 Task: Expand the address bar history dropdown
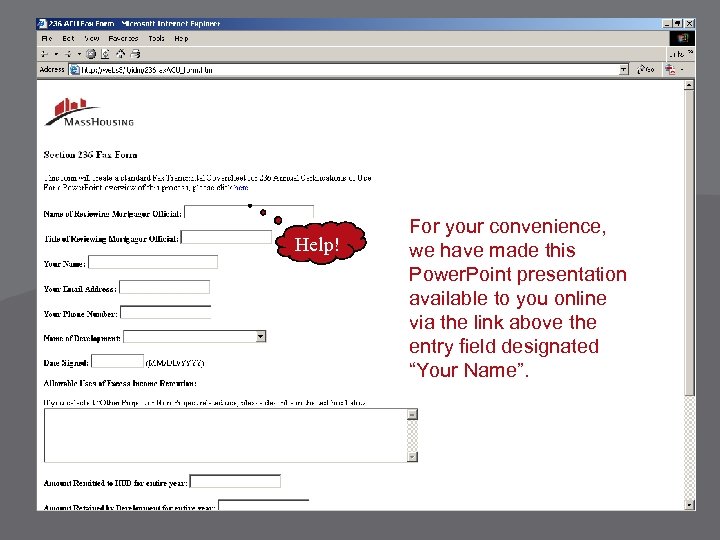[x=624, y=70]
